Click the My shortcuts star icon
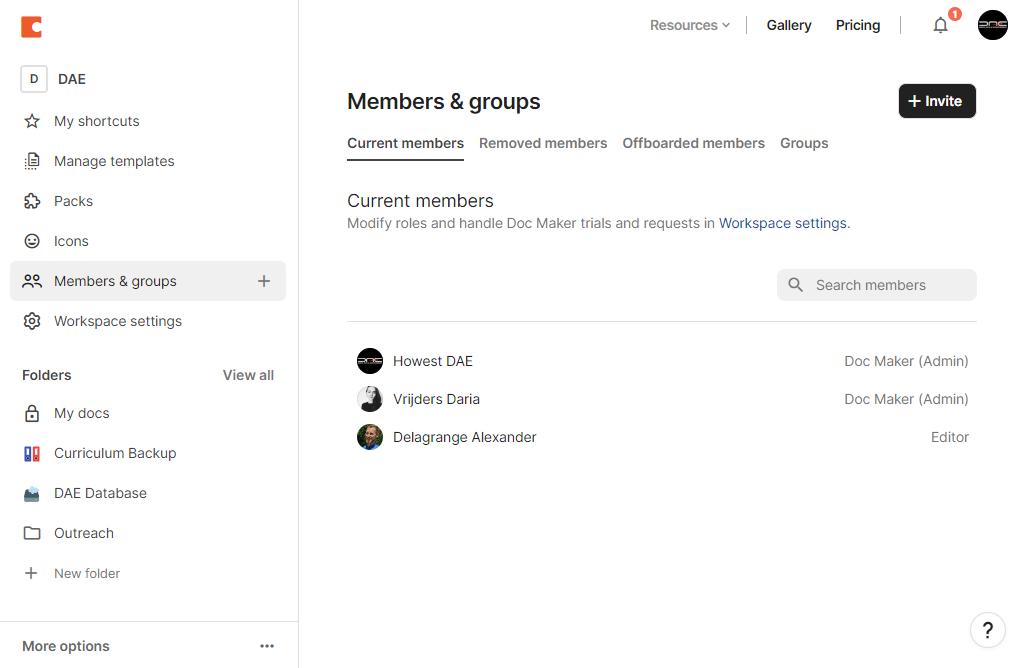Image resolution: width=1017 pixels, height=668 pixels. (x=32, y=121)
